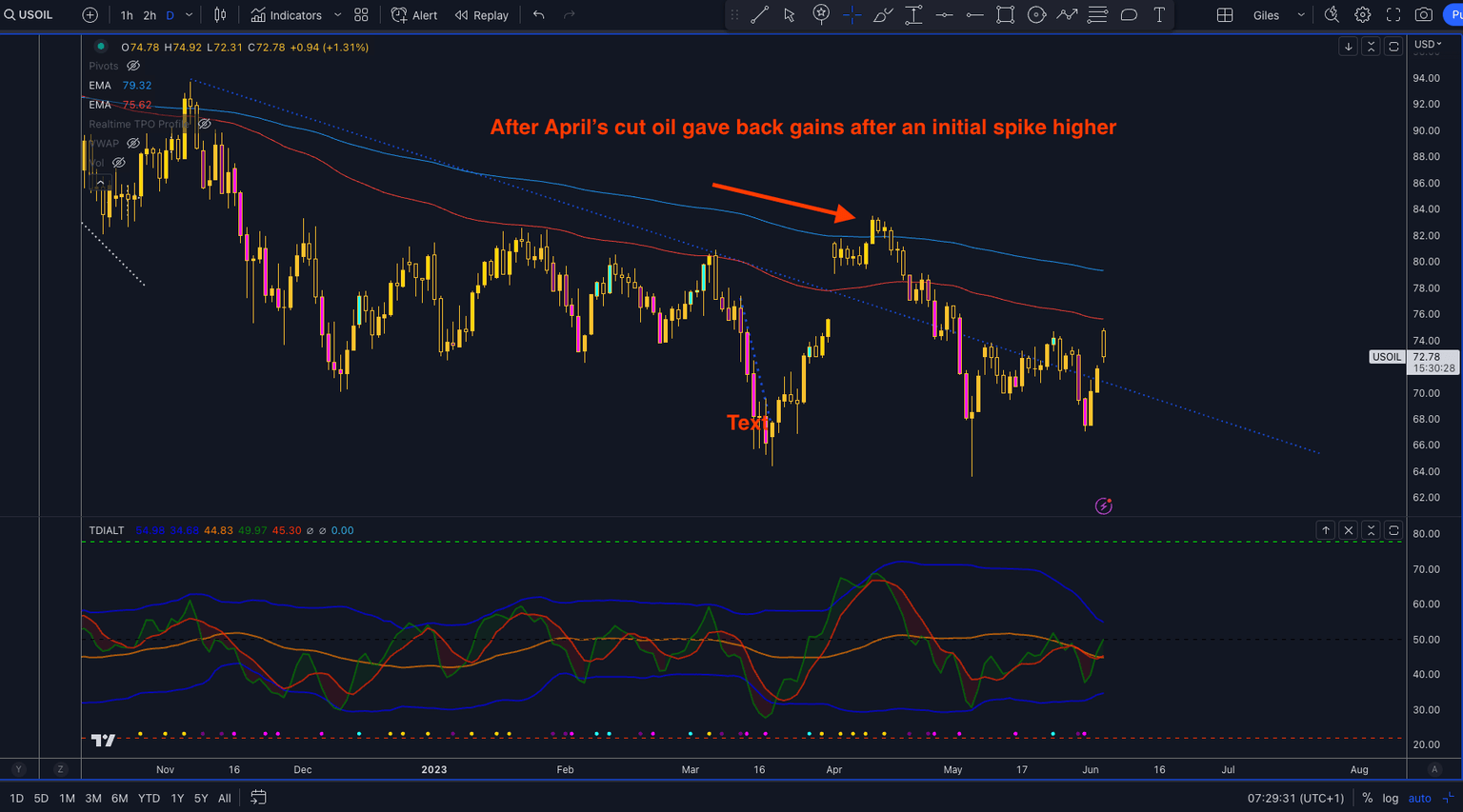The height and width of the screenshot is (812, 1463).
Task: Expand the timeframe interval dropdown
Action: pyautogui.click(x=190, y=15)
